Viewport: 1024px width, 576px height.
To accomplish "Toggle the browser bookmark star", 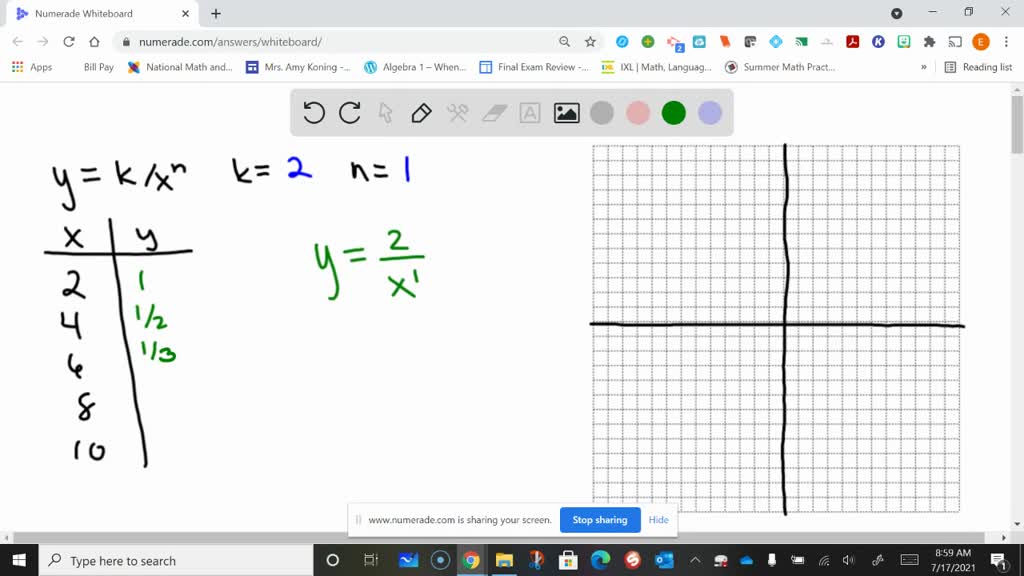I will pyautogui.click(x=589, y=43).
